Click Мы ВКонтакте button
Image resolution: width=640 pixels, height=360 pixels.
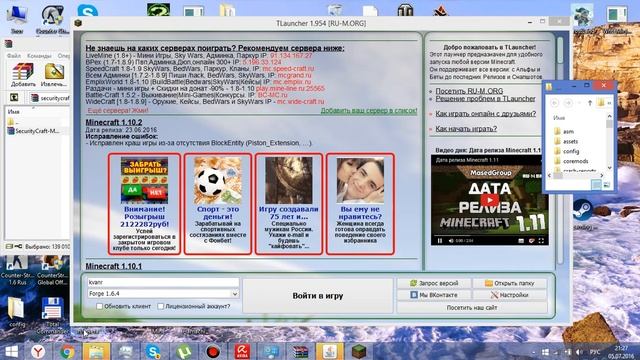[434, 295]
